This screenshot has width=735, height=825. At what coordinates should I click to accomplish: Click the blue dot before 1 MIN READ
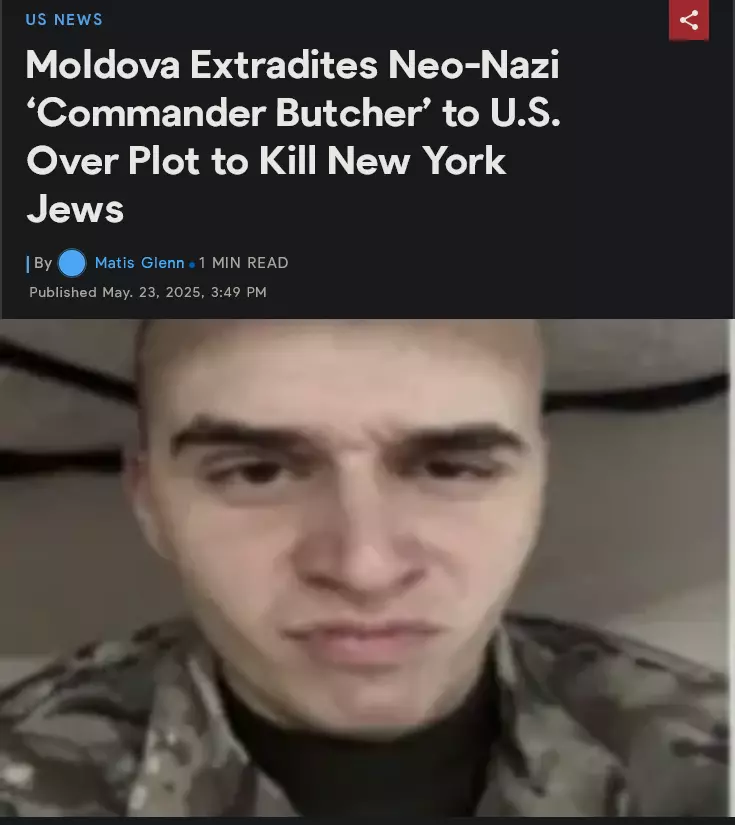[192, 265]
